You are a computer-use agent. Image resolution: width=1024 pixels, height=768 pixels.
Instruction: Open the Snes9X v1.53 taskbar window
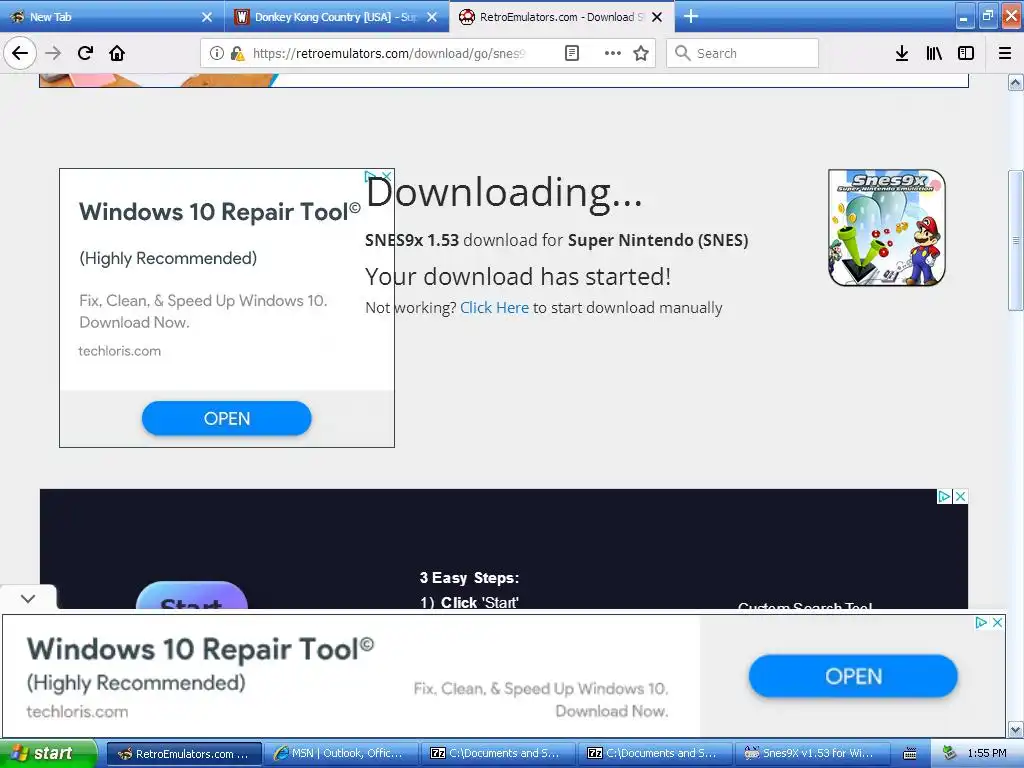click(x=812, y=754)
